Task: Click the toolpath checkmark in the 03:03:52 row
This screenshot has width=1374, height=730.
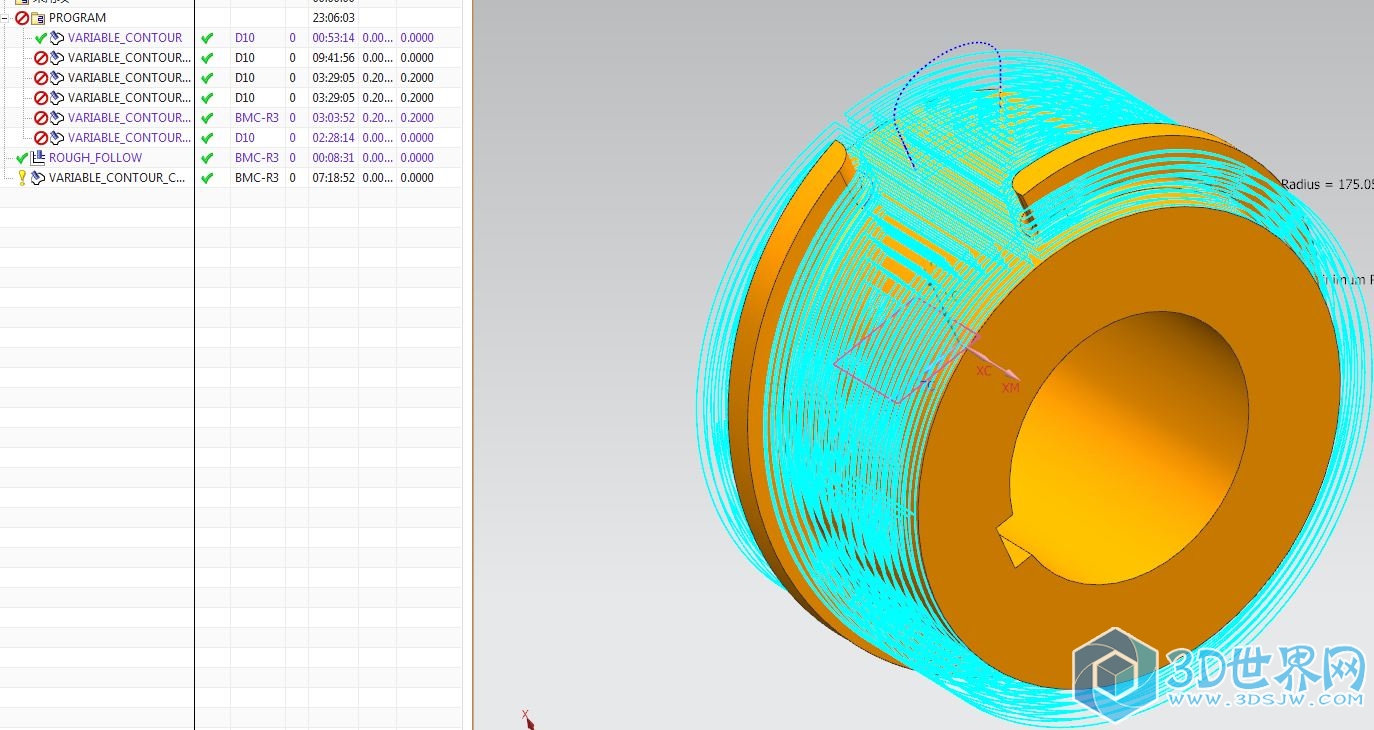Action: (207, 118)
